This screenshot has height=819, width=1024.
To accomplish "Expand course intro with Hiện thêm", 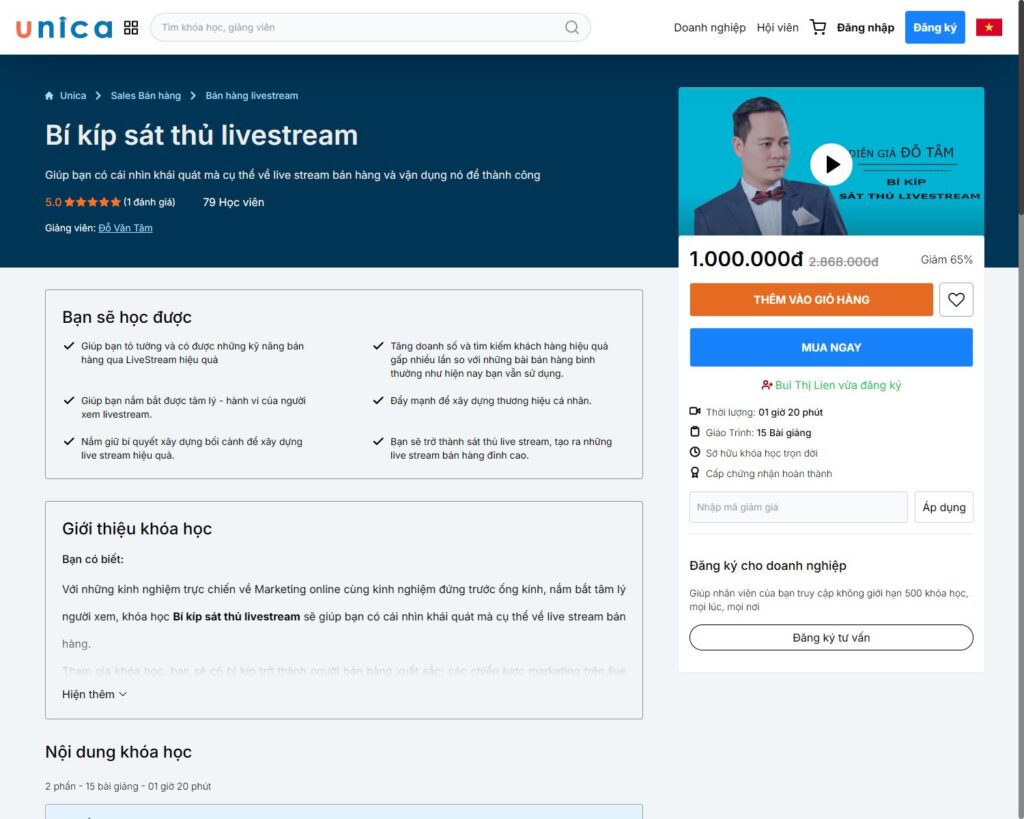I will coord(94,694).
